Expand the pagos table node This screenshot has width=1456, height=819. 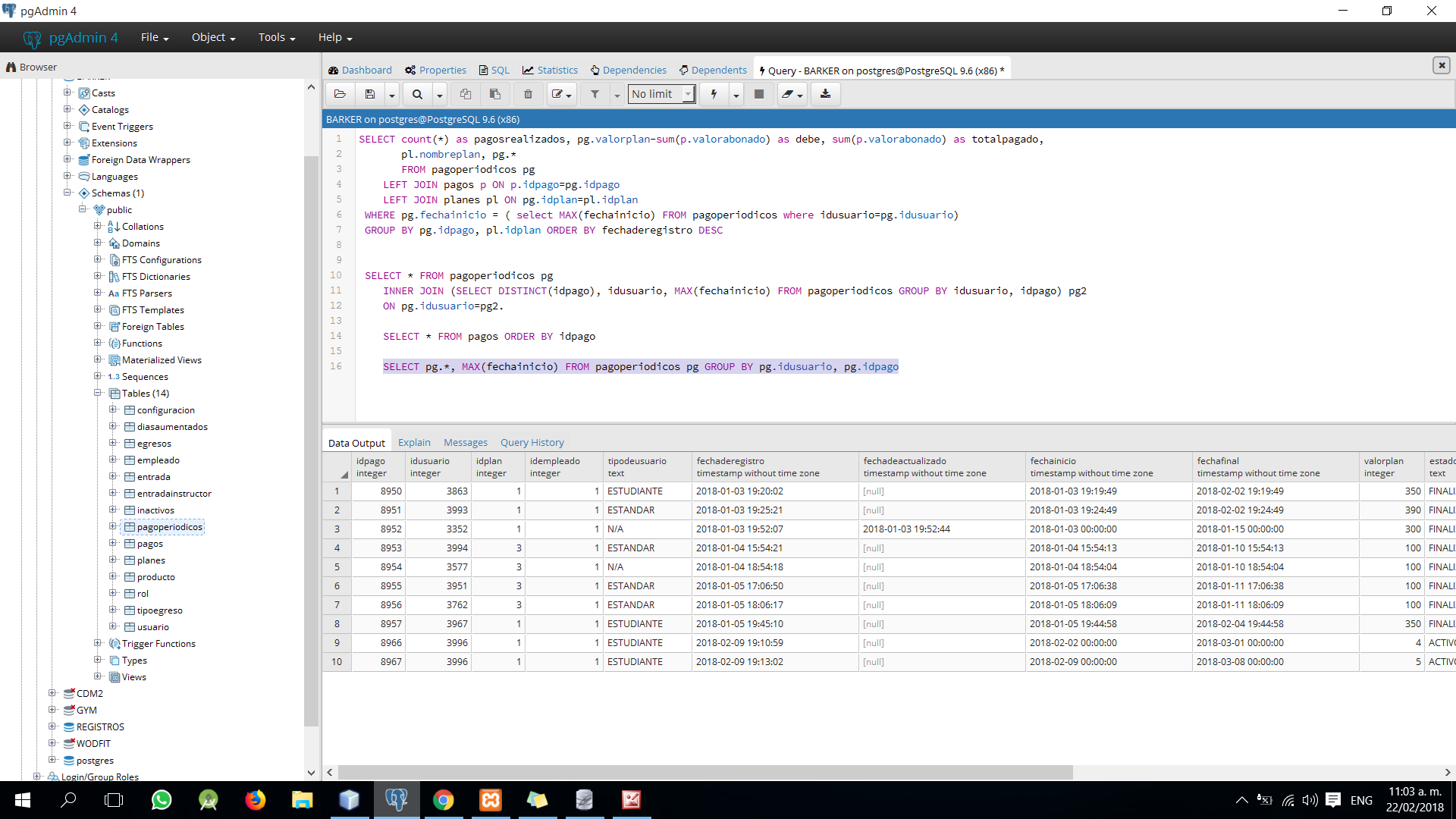[x=113, y=543]
